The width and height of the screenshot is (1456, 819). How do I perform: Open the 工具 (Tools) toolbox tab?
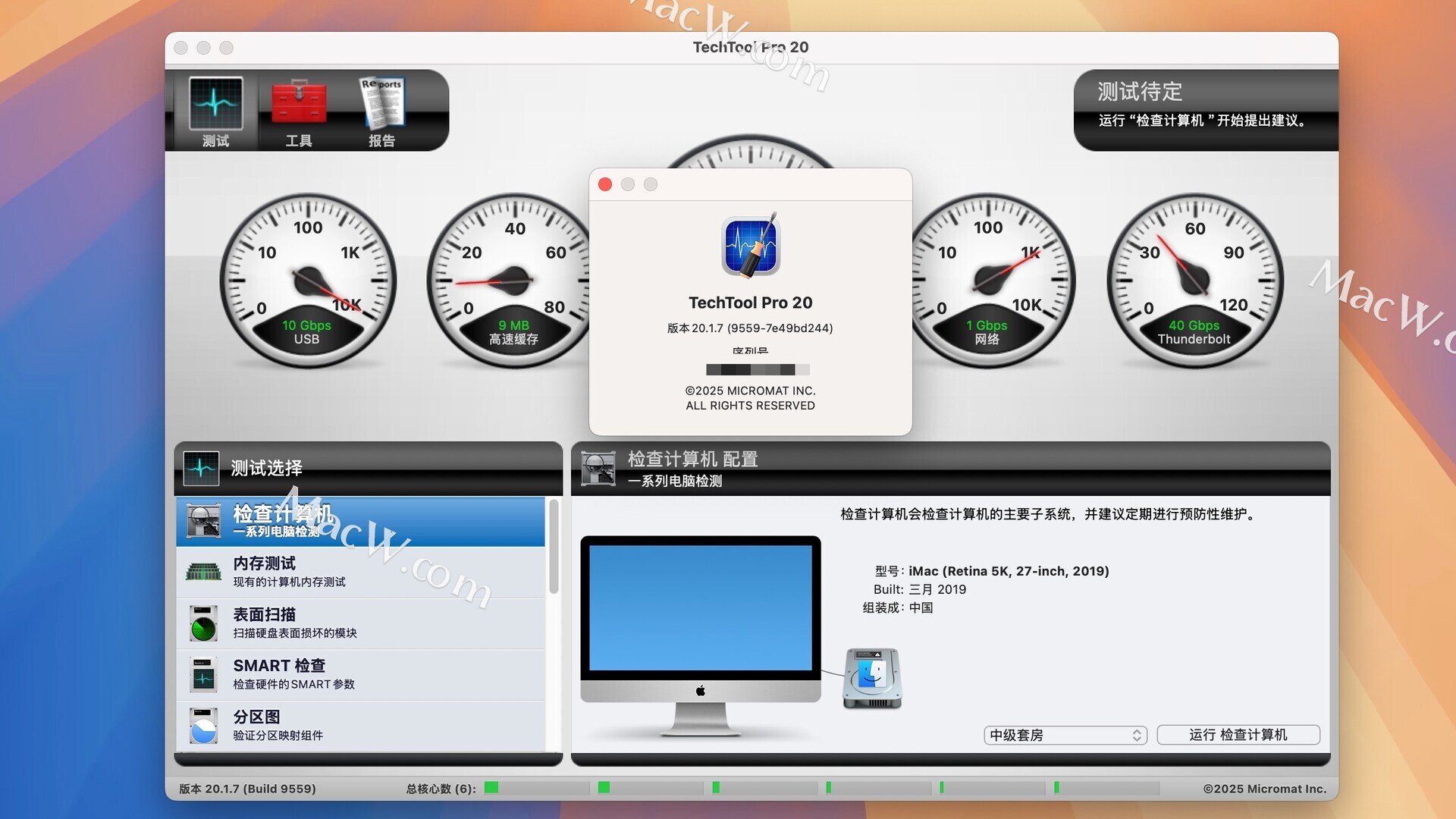pyautogui.click(x=299, y=111)
